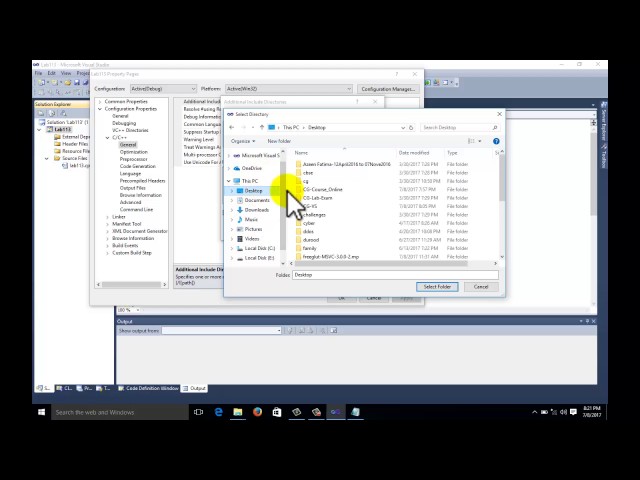Viewport: 640px width, 480px height.
Task: Open Firefox from the taskbar
Action: click(257, 412)
